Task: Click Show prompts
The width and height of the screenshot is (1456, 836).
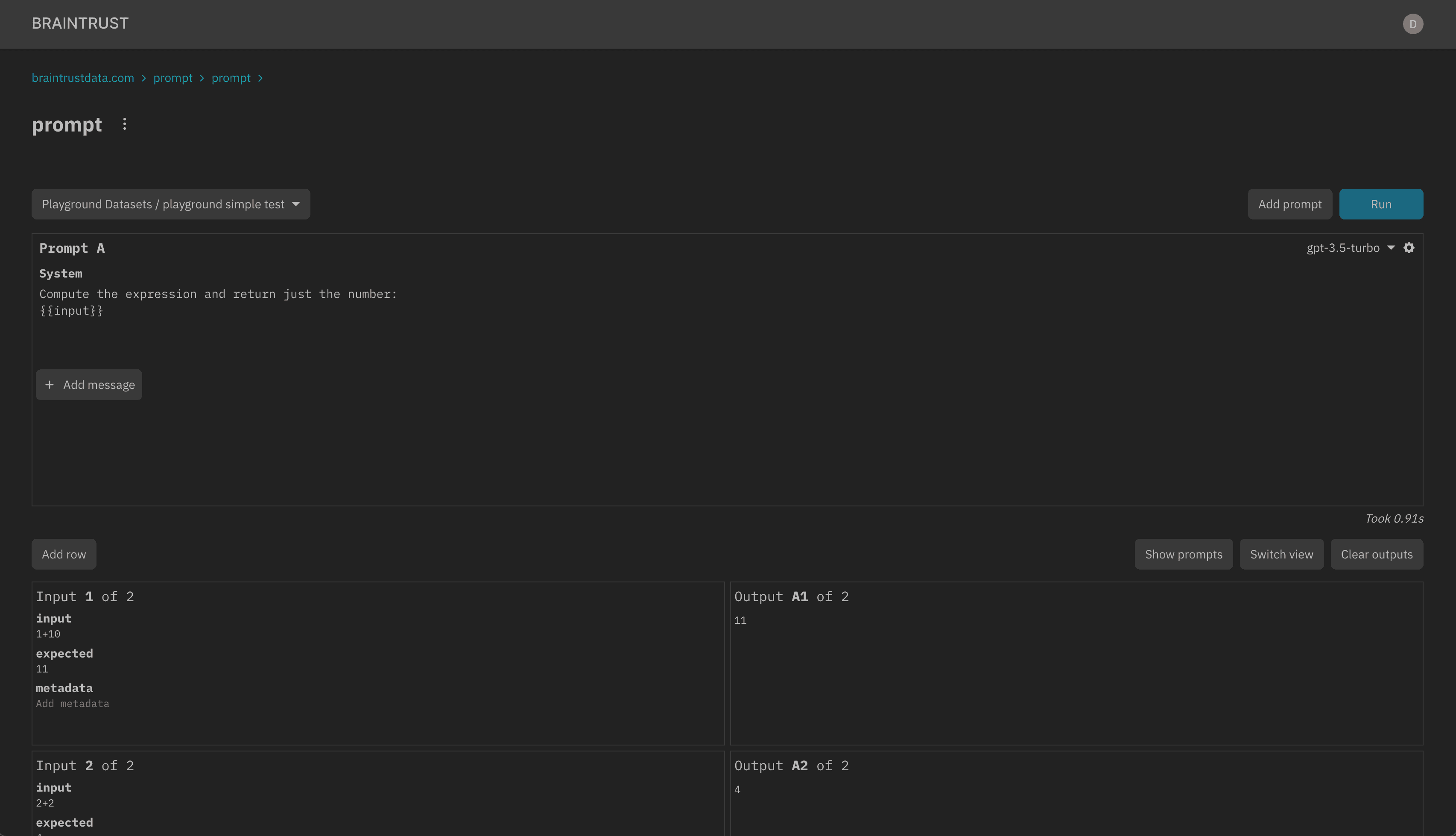Action: [x=1183, y=554]
